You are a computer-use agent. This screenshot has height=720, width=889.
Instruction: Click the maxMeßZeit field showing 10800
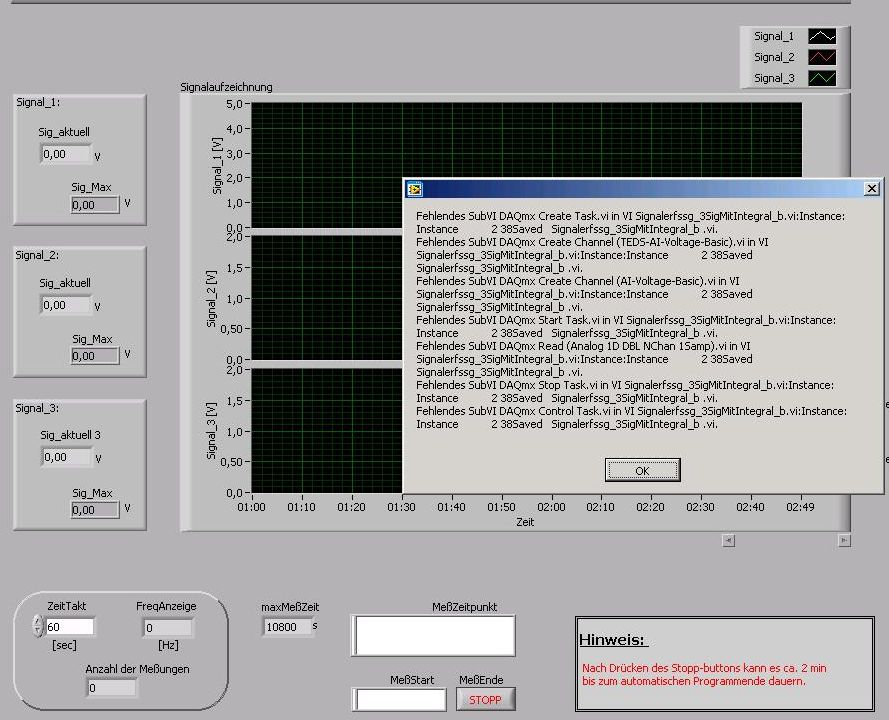tap(285, 627)
